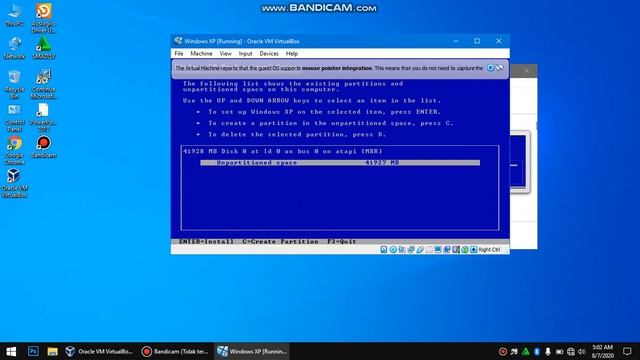Image resolution: width=640 pixels, height=360 pixels.
Task: Click the volume speaker tray icon
Action: 582,351
